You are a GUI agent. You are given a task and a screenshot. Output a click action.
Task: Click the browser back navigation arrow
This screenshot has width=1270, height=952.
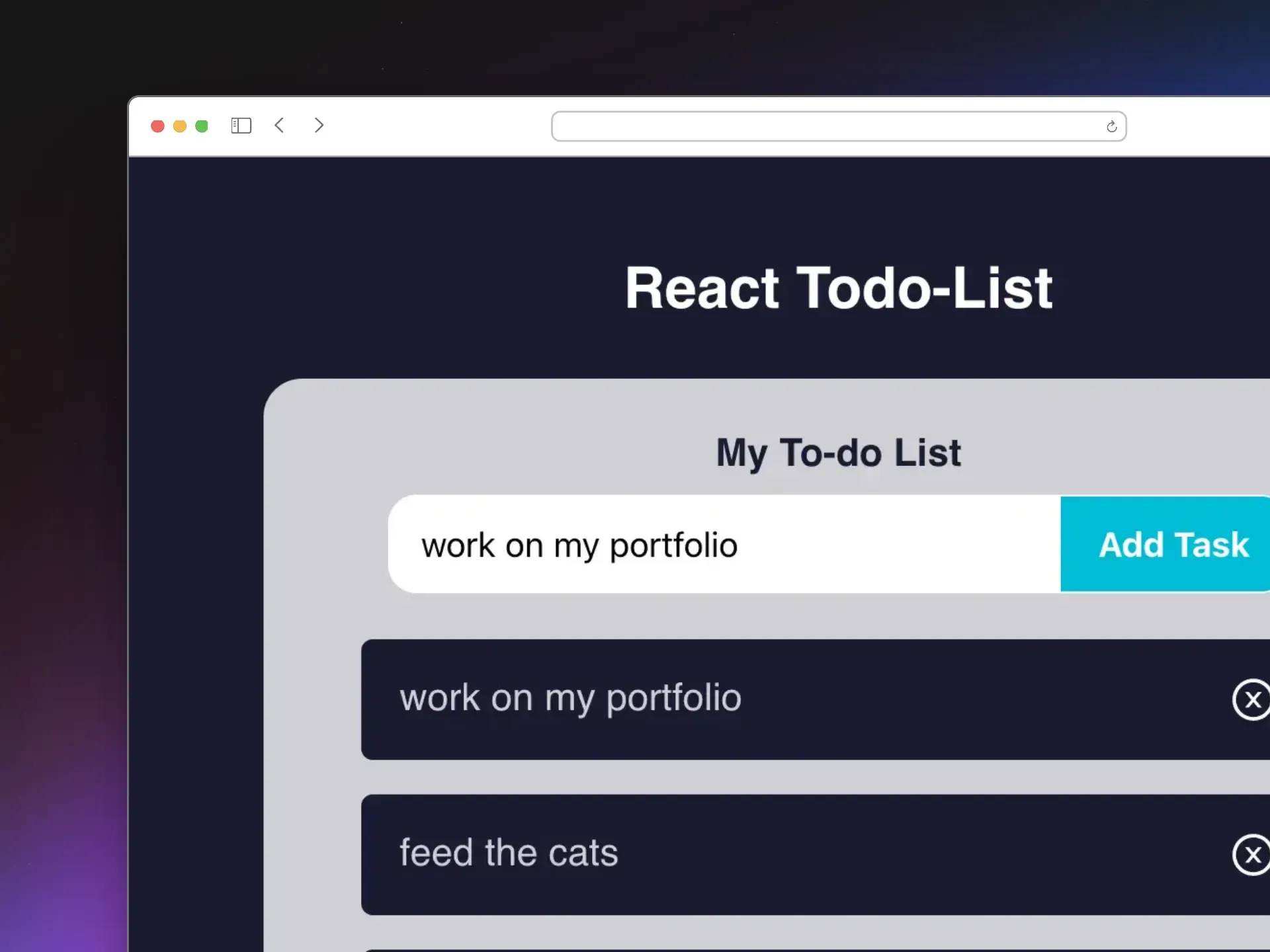pos(279,126)
